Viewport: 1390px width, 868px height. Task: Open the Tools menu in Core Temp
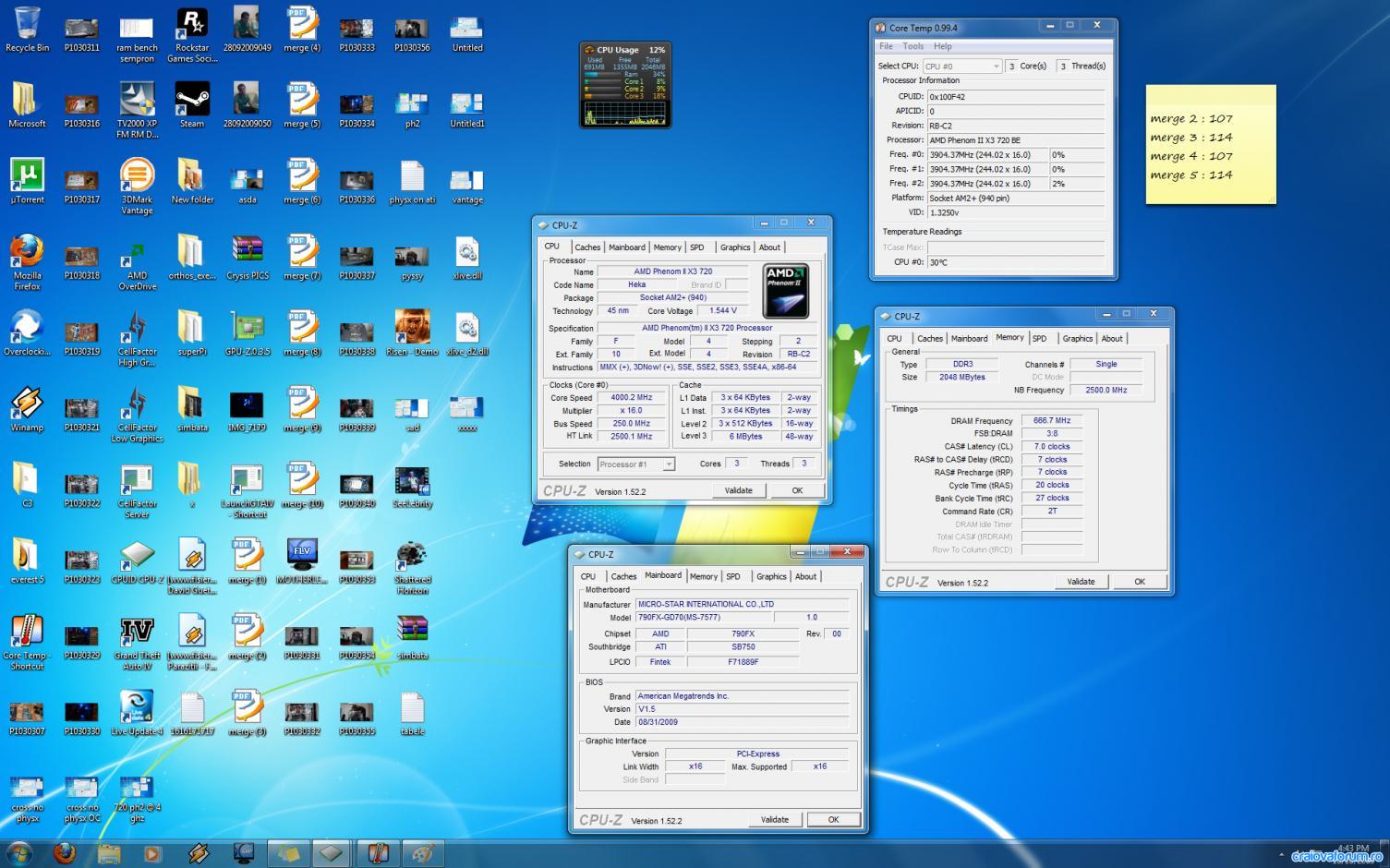click(x=913, y=46)
